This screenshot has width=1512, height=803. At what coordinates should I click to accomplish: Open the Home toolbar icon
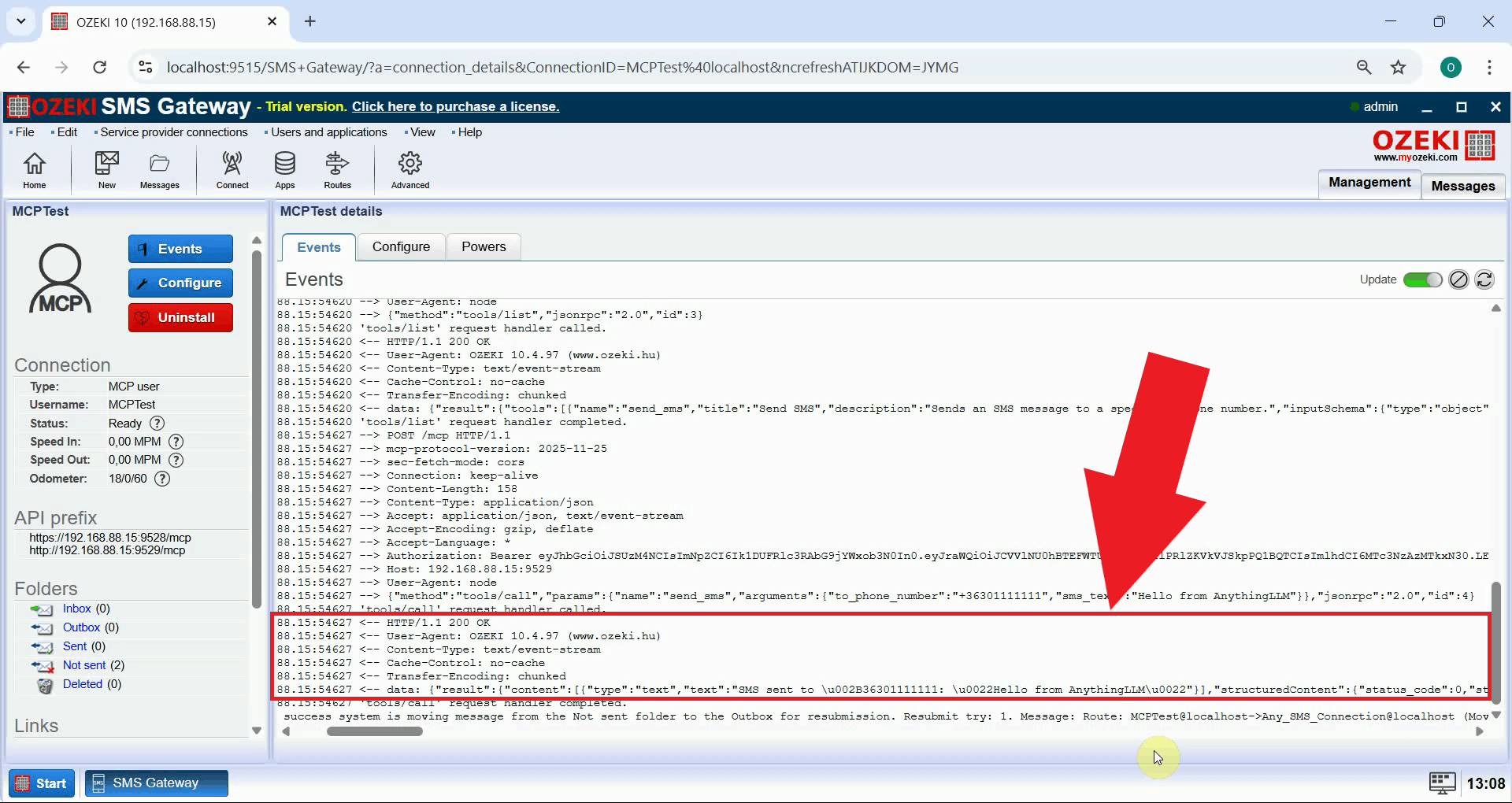[34, 170]
